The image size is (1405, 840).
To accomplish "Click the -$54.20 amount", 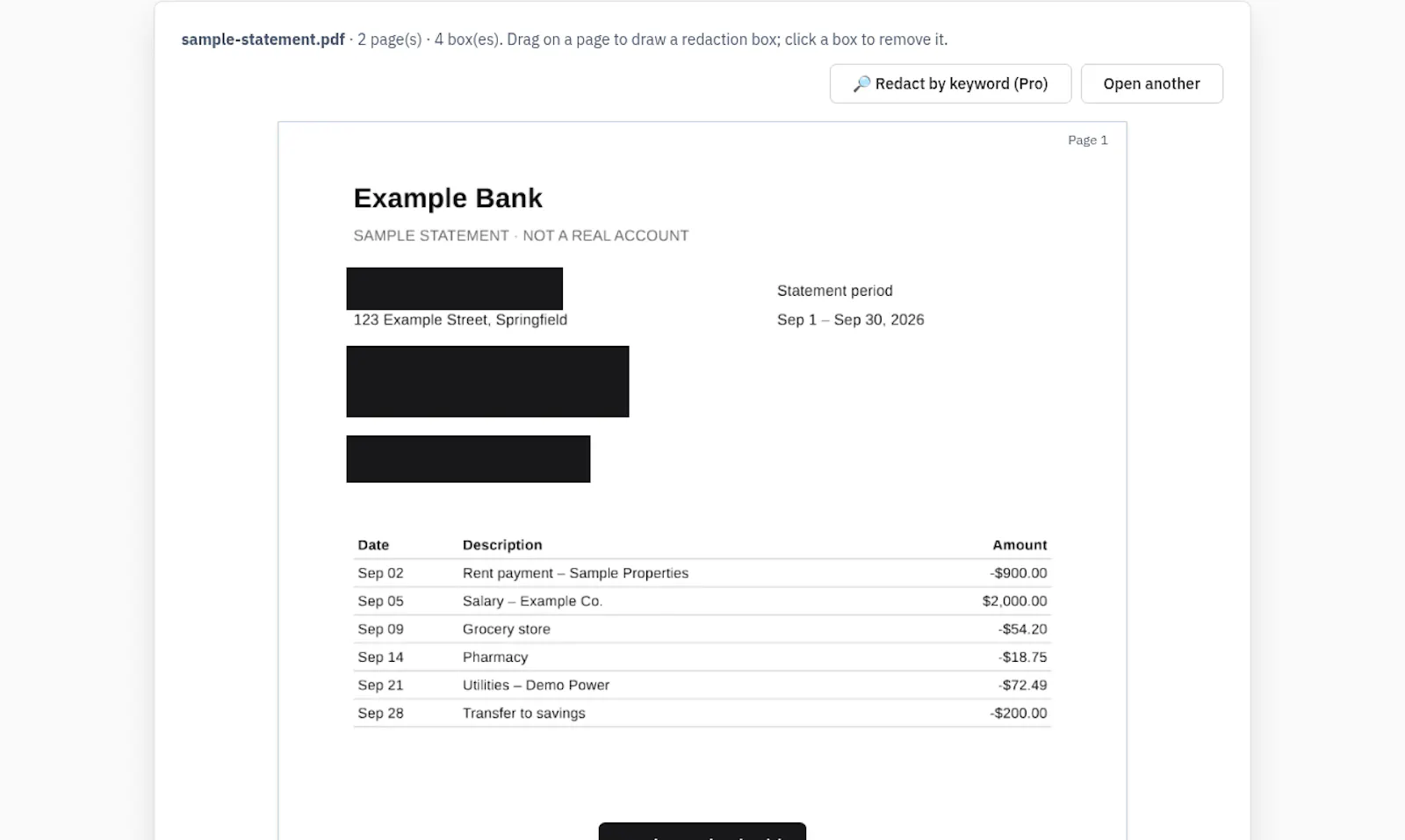I will point(1022,629).
